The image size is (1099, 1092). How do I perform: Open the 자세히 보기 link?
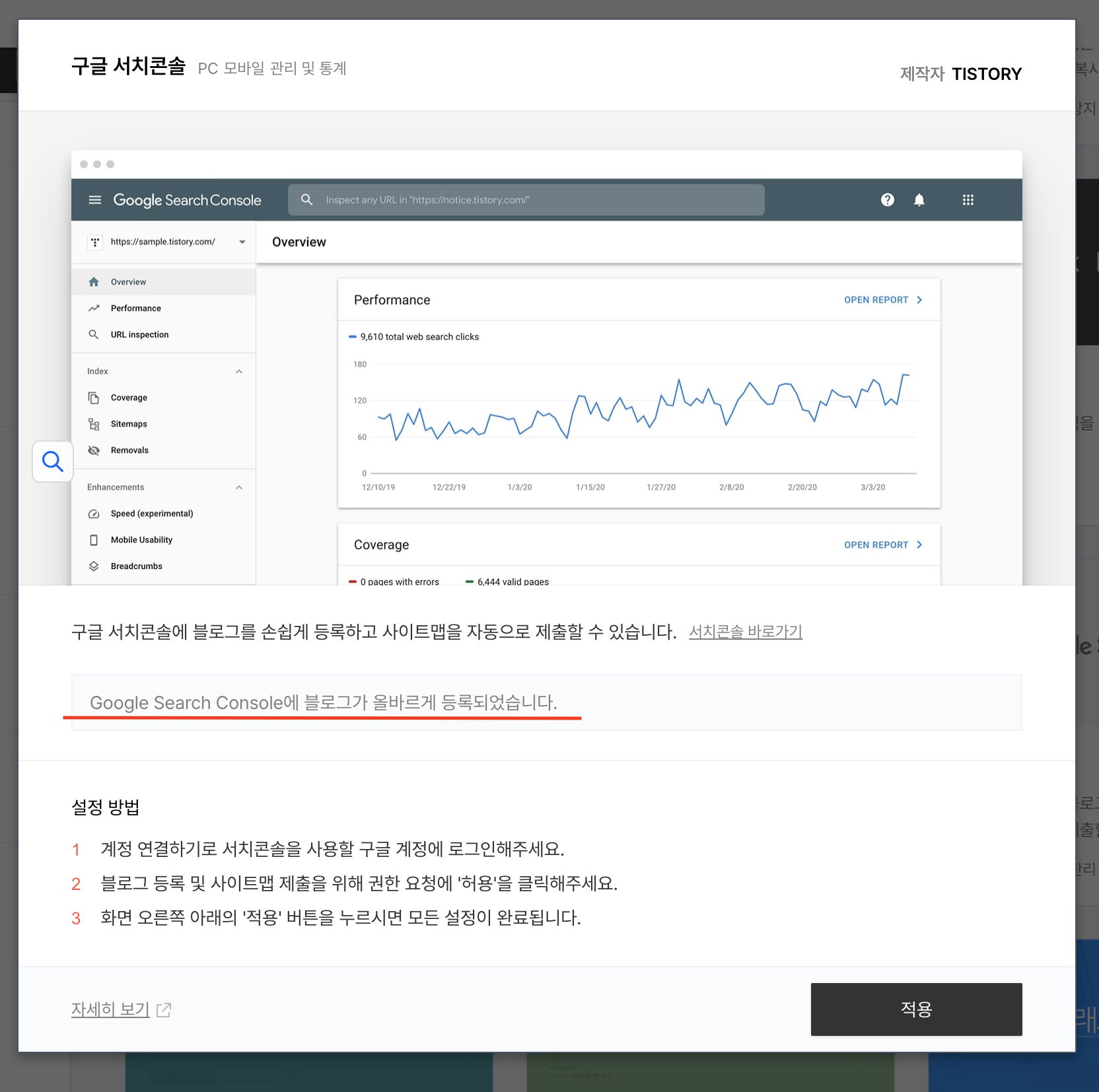coord(110,1009)
